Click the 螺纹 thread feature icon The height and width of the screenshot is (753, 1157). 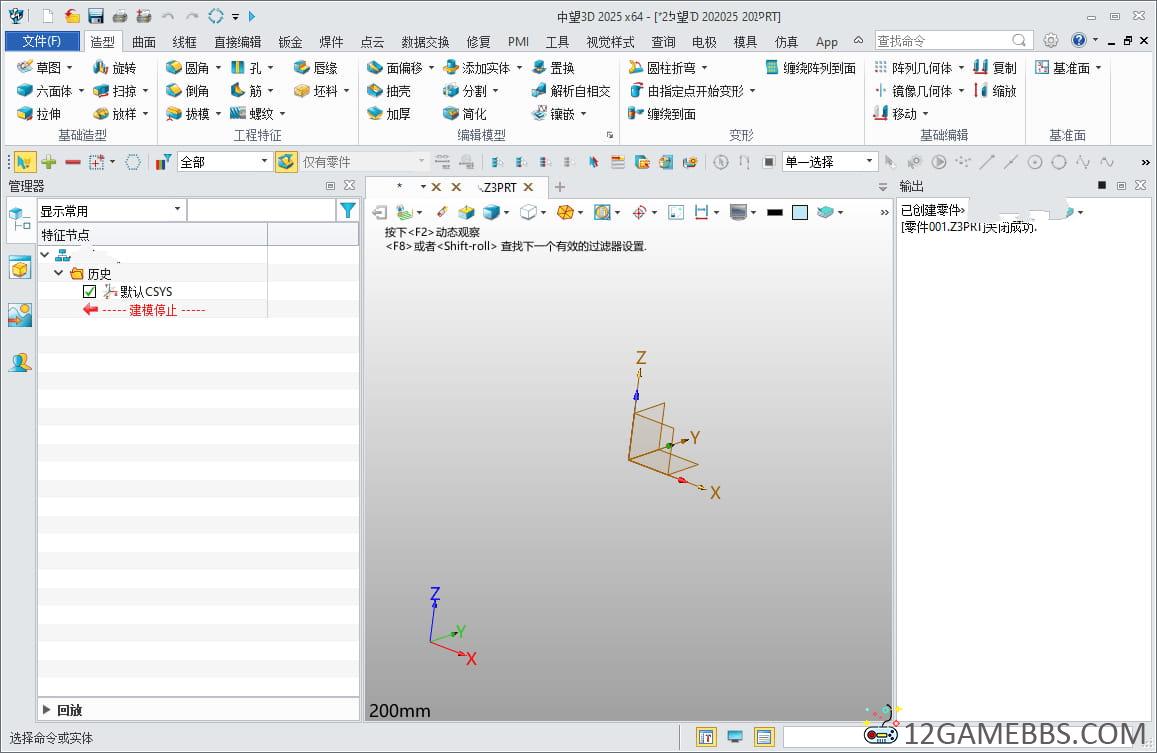point(238,114)
